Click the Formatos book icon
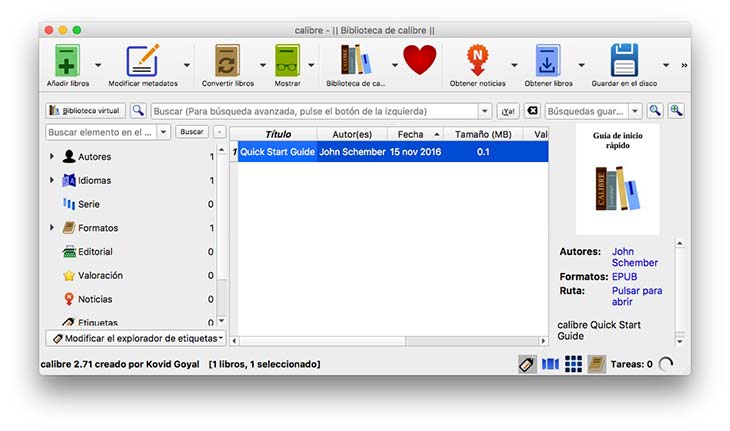This screenshot has height=431, width=730. 69,228
